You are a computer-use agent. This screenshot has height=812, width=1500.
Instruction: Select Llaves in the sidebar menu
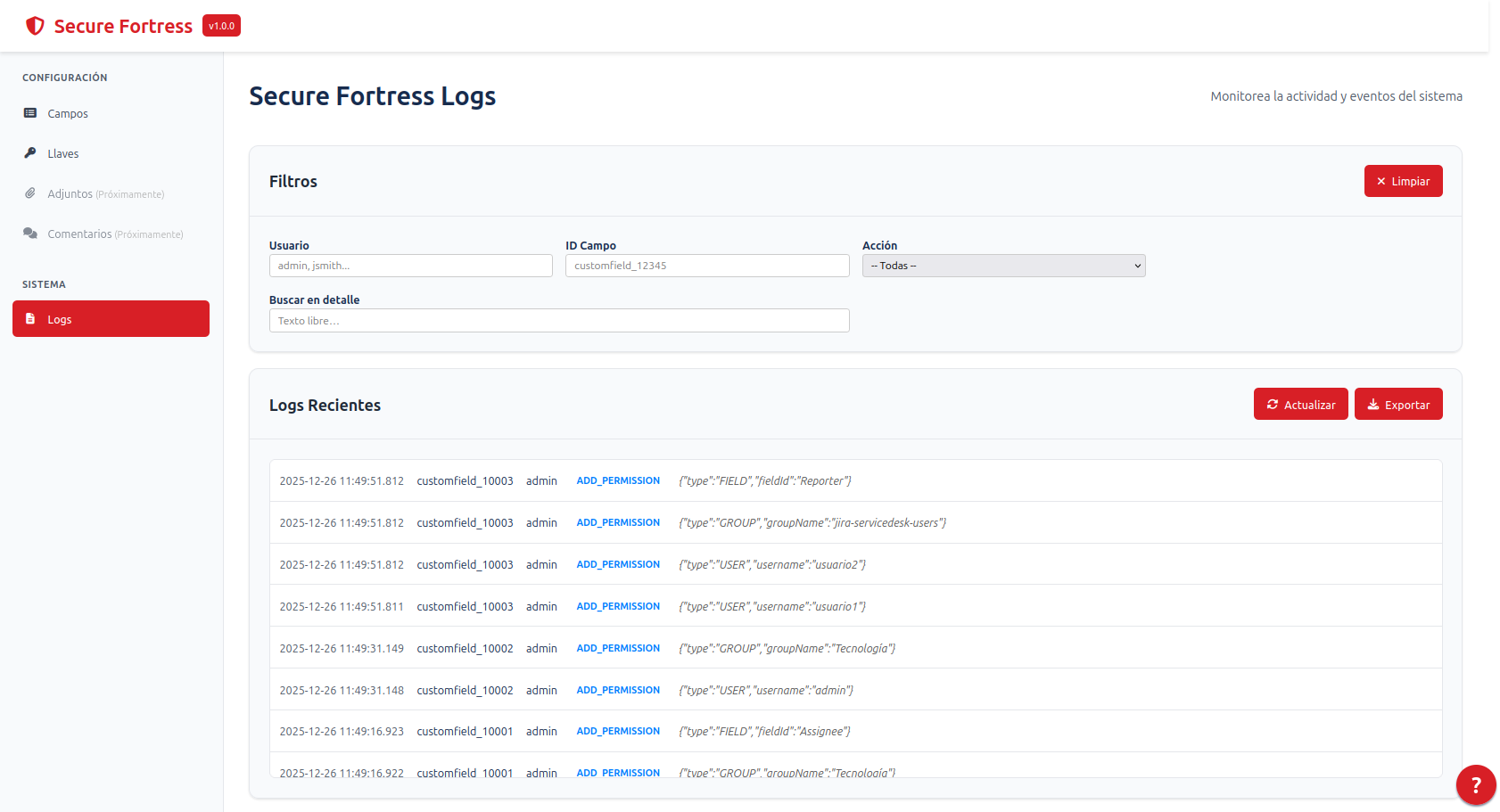coord(63,154)
